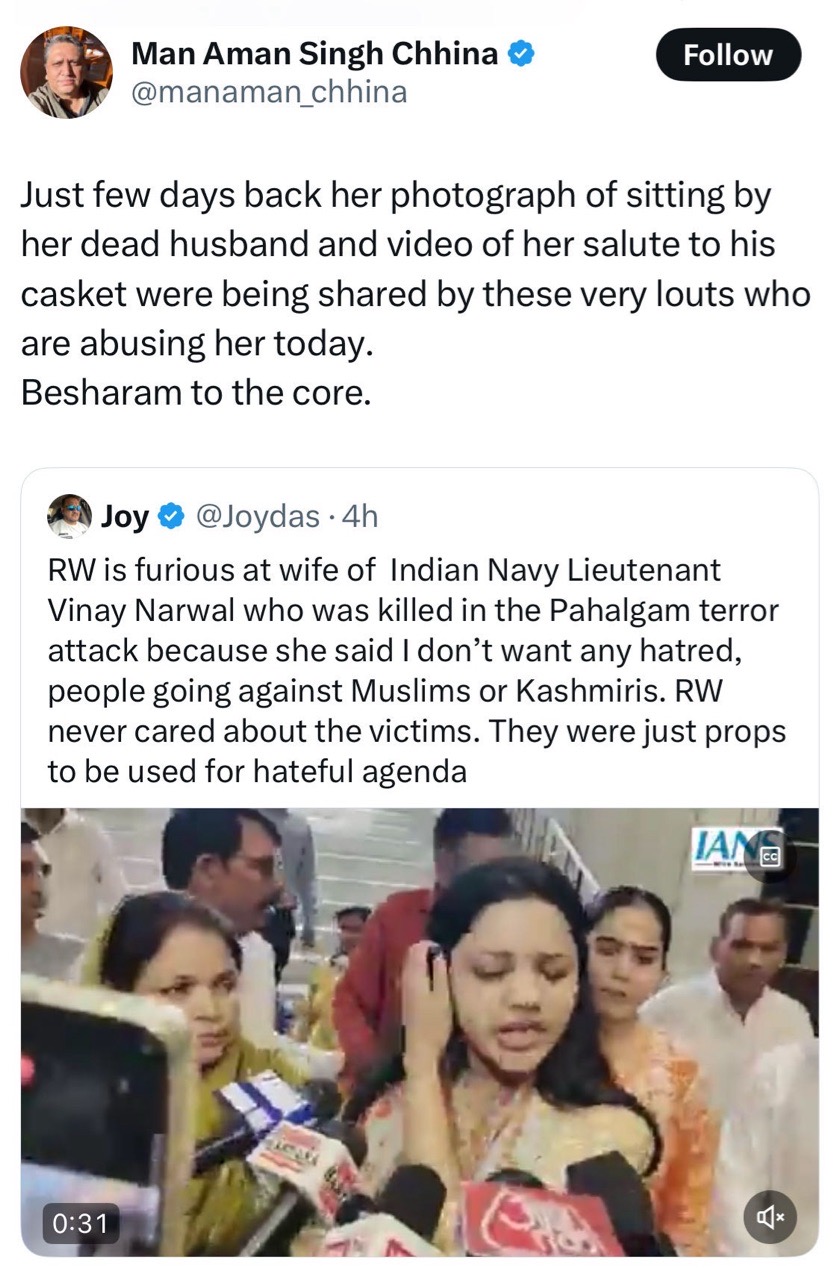Toggle closed captions CC on the video
Screen dimensions: 840x1280
[x=769, y=857]
